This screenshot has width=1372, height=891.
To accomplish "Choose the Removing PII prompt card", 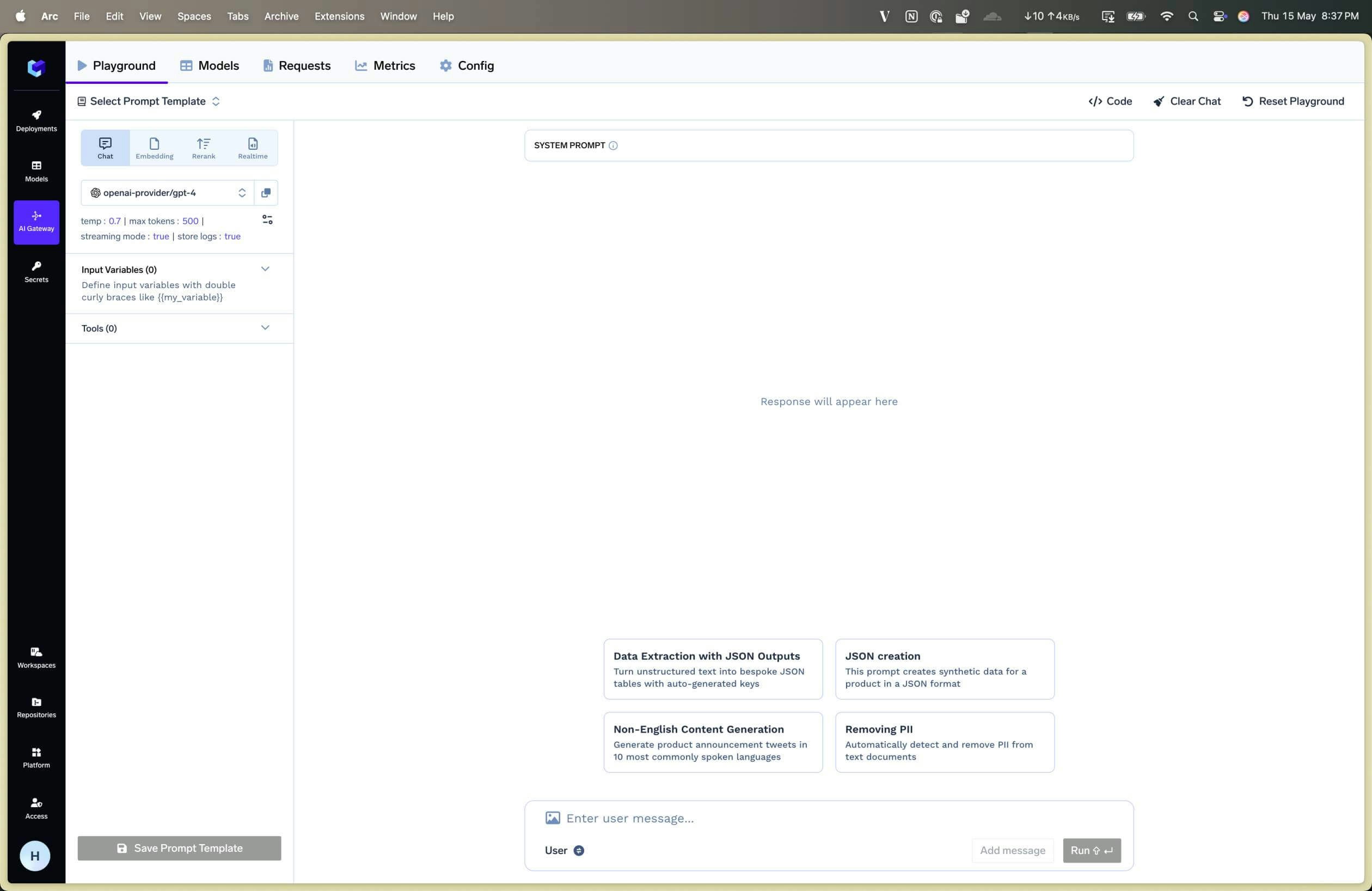I will pos(945,742).
